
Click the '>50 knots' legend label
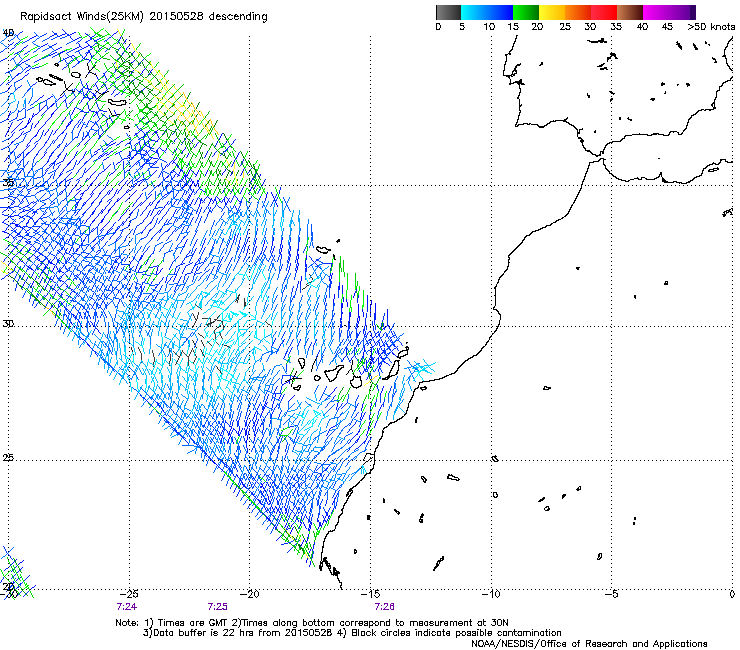click(x=711, y=26)
